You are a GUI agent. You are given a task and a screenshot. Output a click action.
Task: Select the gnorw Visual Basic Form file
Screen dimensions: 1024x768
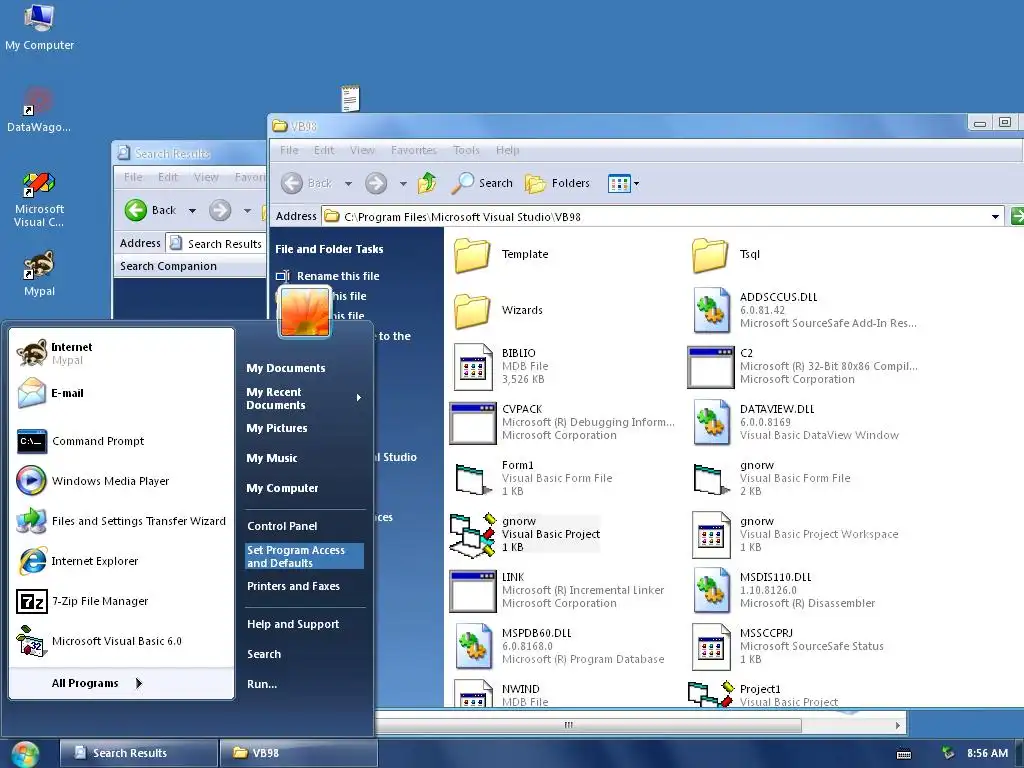click(771, 479)
